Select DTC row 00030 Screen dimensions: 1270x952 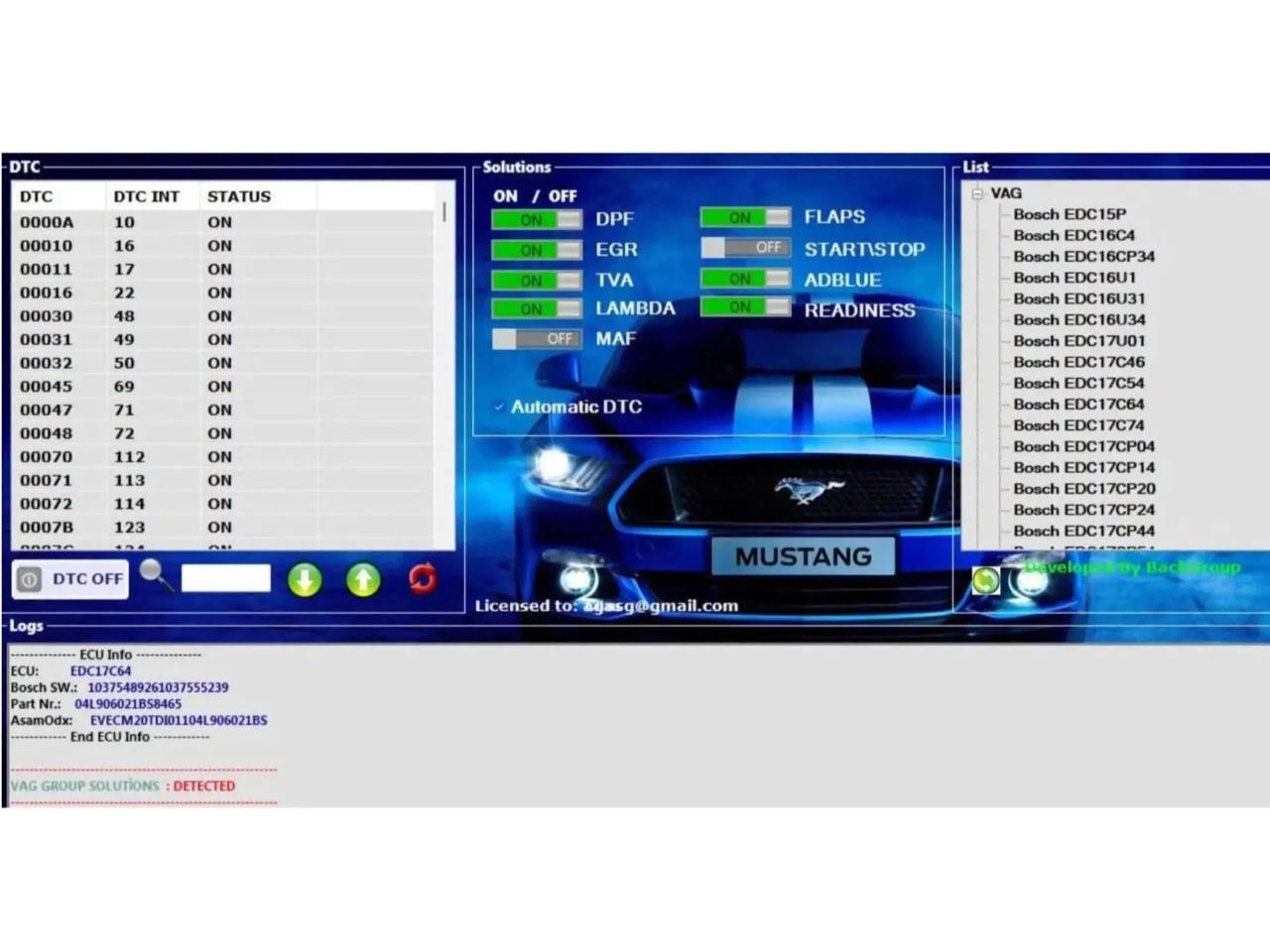[224, 316]
